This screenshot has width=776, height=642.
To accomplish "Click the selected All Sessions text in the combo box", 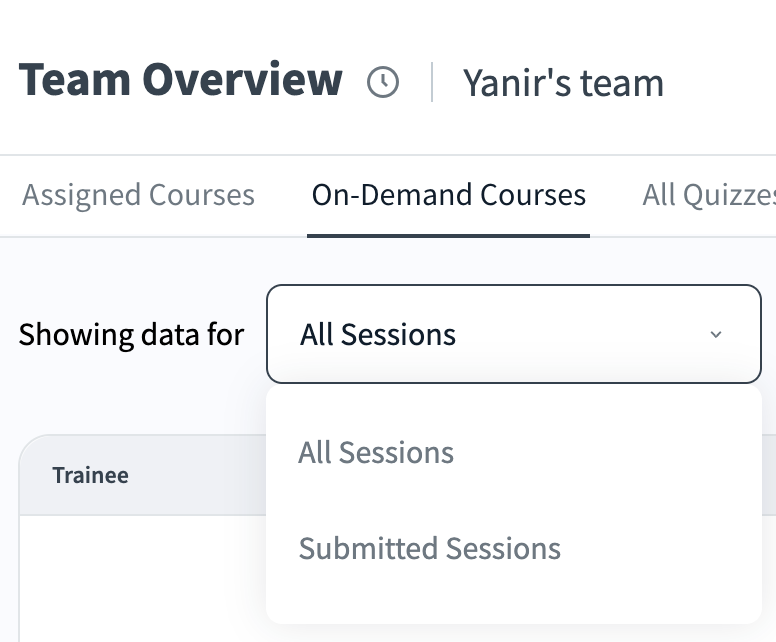I will (378, 335).
